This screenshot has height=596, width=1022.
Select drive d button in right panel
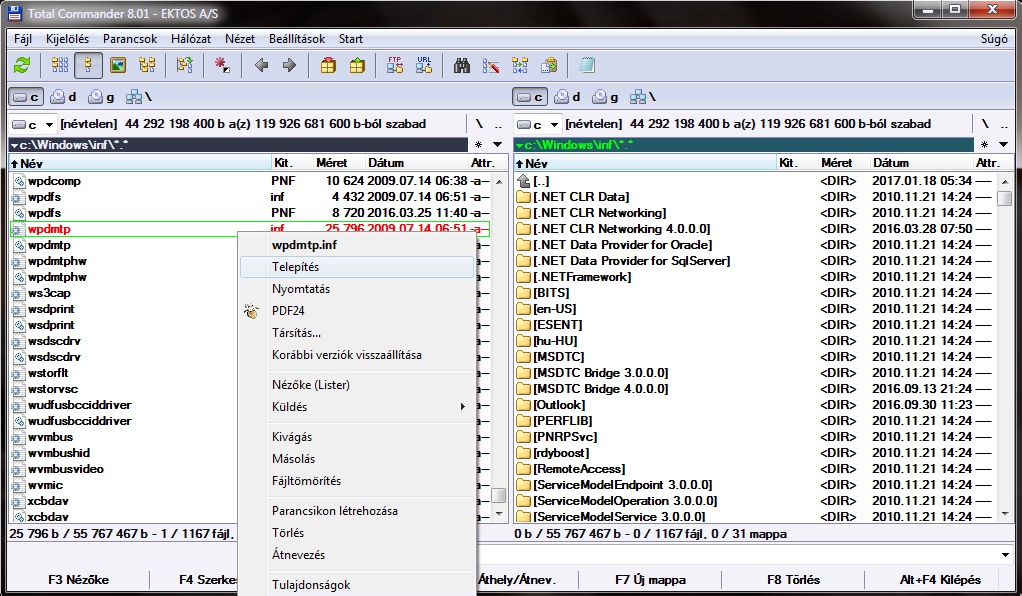click(x=568, y=97)
